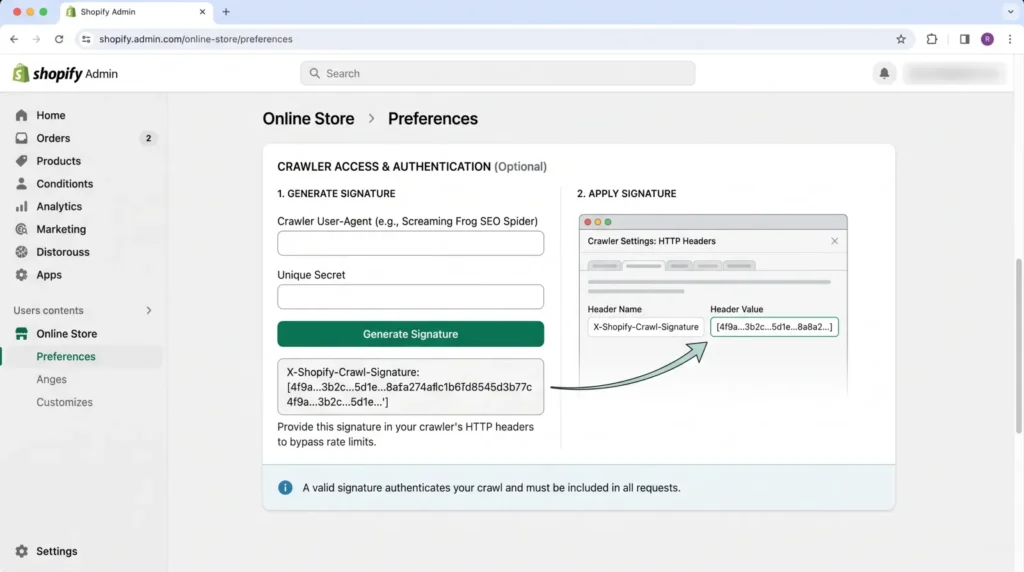Click the browser back arrow
The width and height of the screenshot is (1024, 572).
[x=14, y=39]
